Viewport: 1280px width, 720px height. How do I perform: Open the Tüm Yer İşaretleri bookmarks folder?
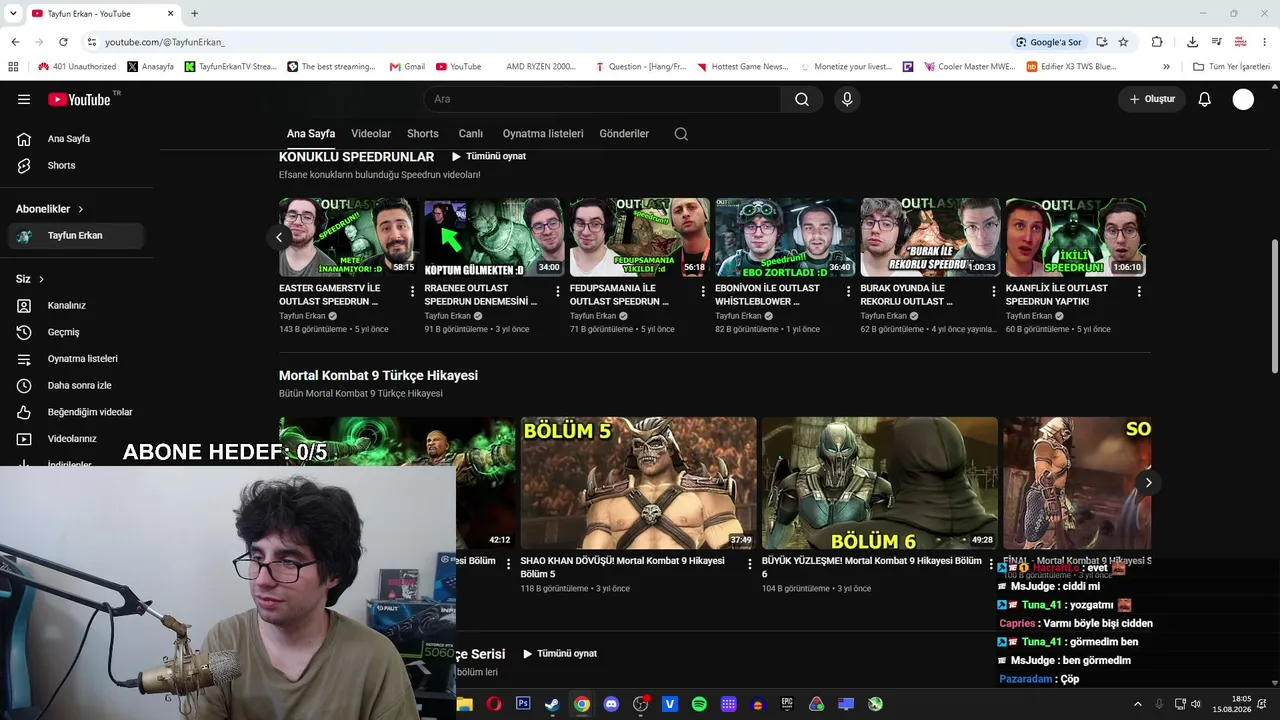pos(1231,67)
